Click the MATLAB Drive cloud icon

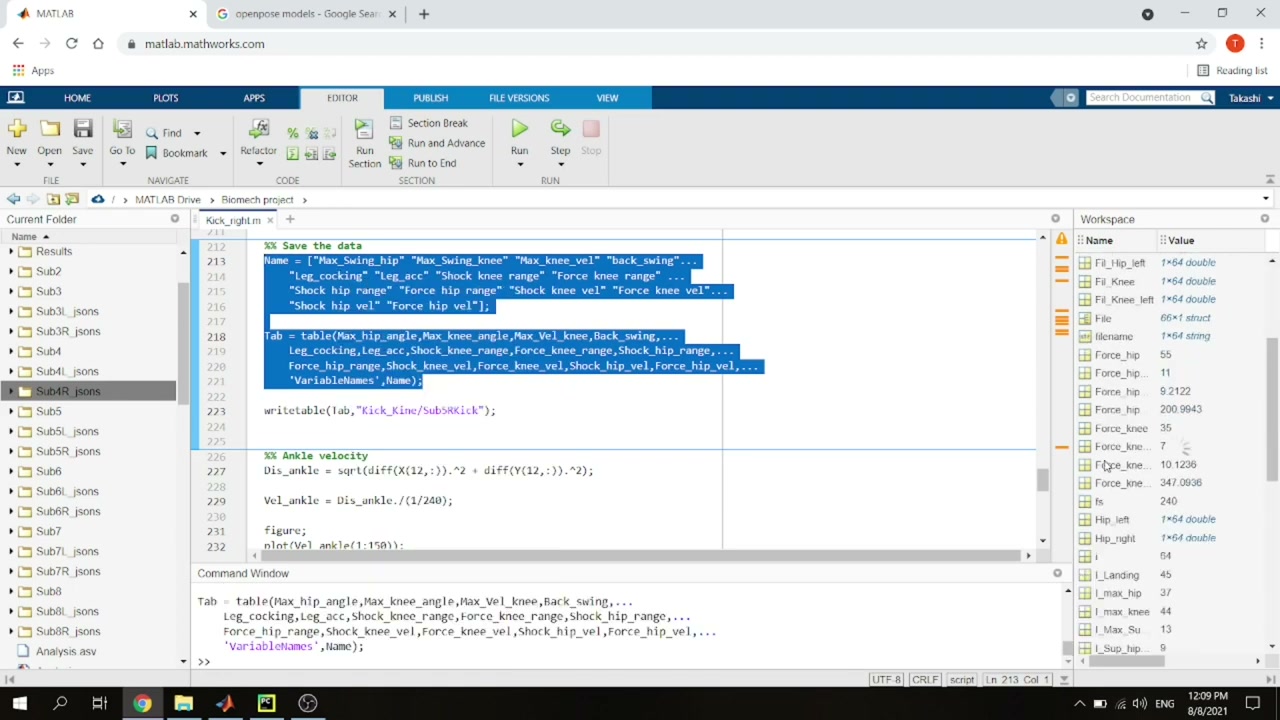97,199
